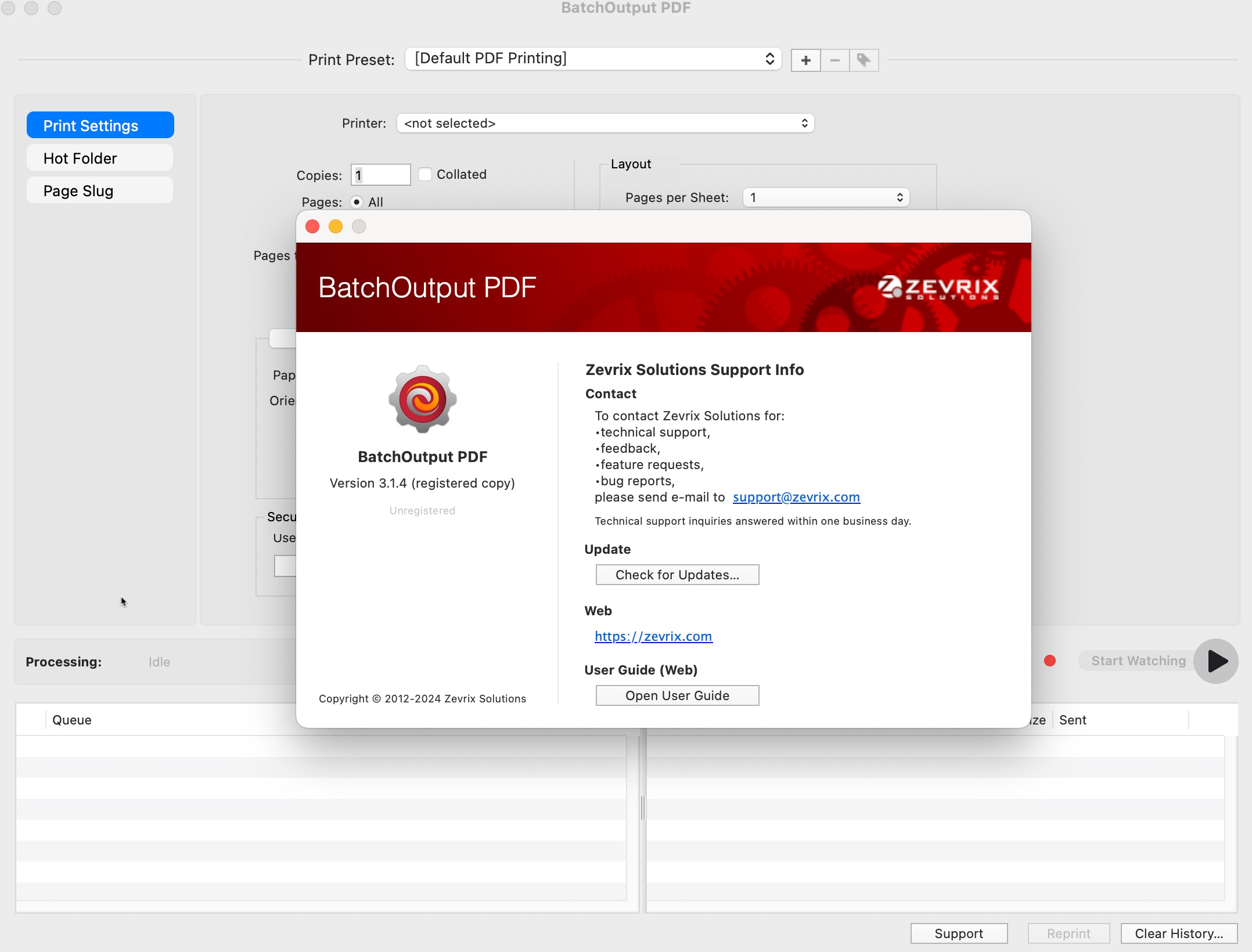Open the https://zevrix.com web link
The image size is (1252, 952).
click(x=653, y=637)
